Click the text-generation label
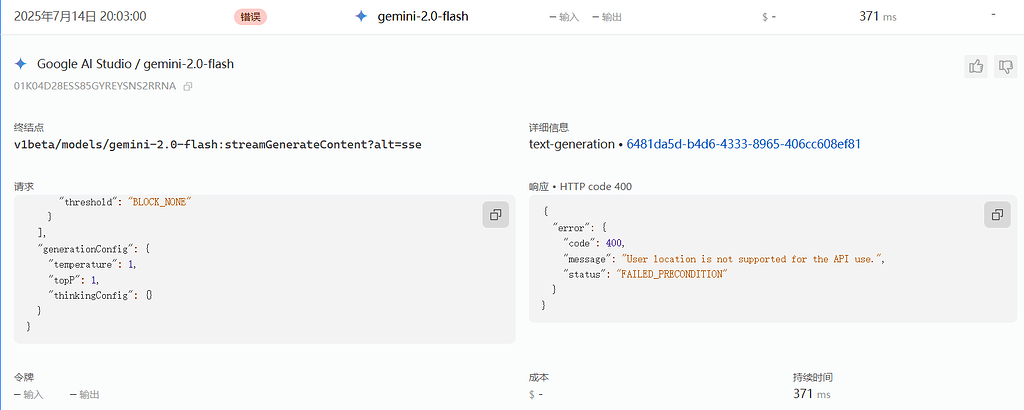The image size is (1024, 410). coord(571,144)
